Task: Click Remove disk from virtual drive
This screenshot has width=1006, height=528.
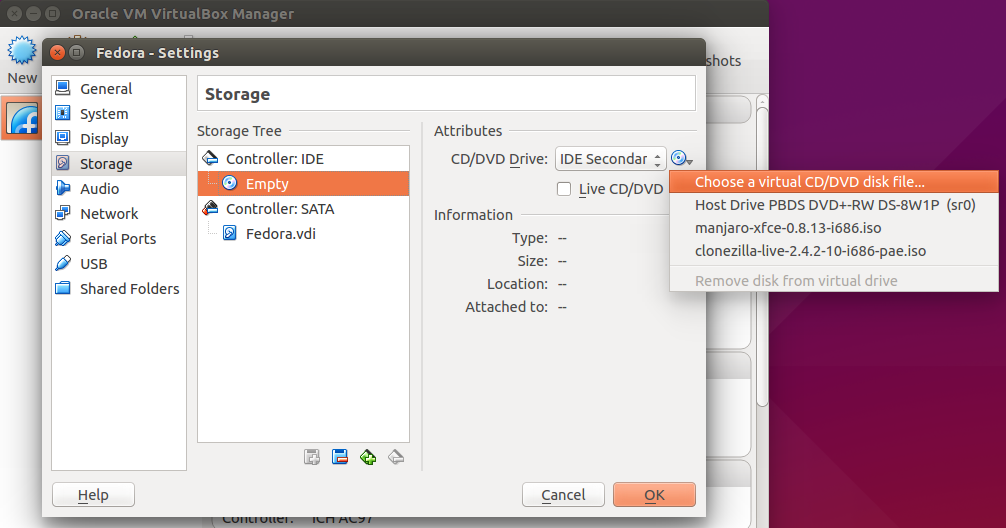Action: (x=833, y=280)
